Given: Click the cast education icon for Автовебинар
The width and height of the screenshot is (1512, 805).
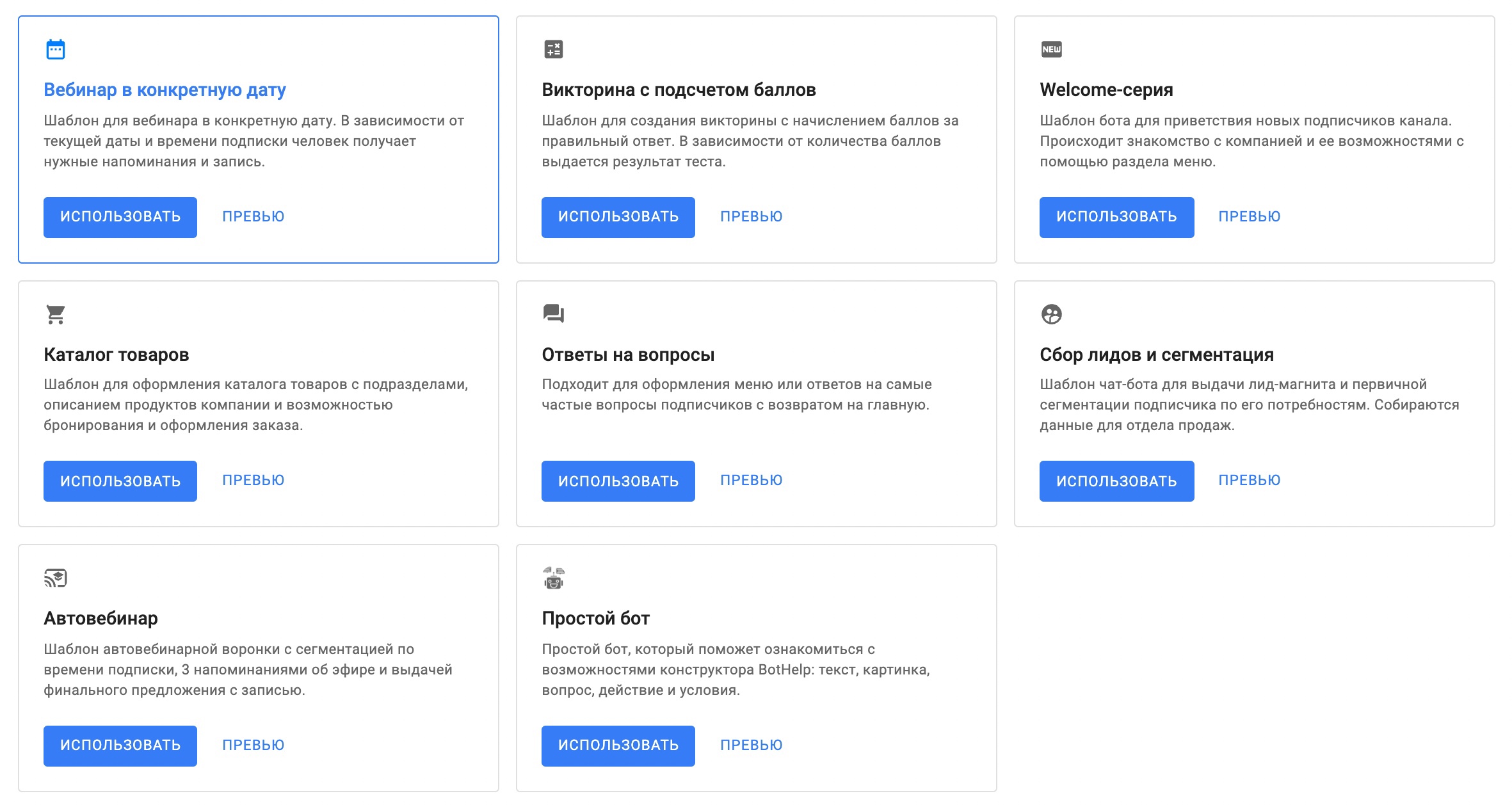Looking at the screenshot, I should tap(56, 578).
